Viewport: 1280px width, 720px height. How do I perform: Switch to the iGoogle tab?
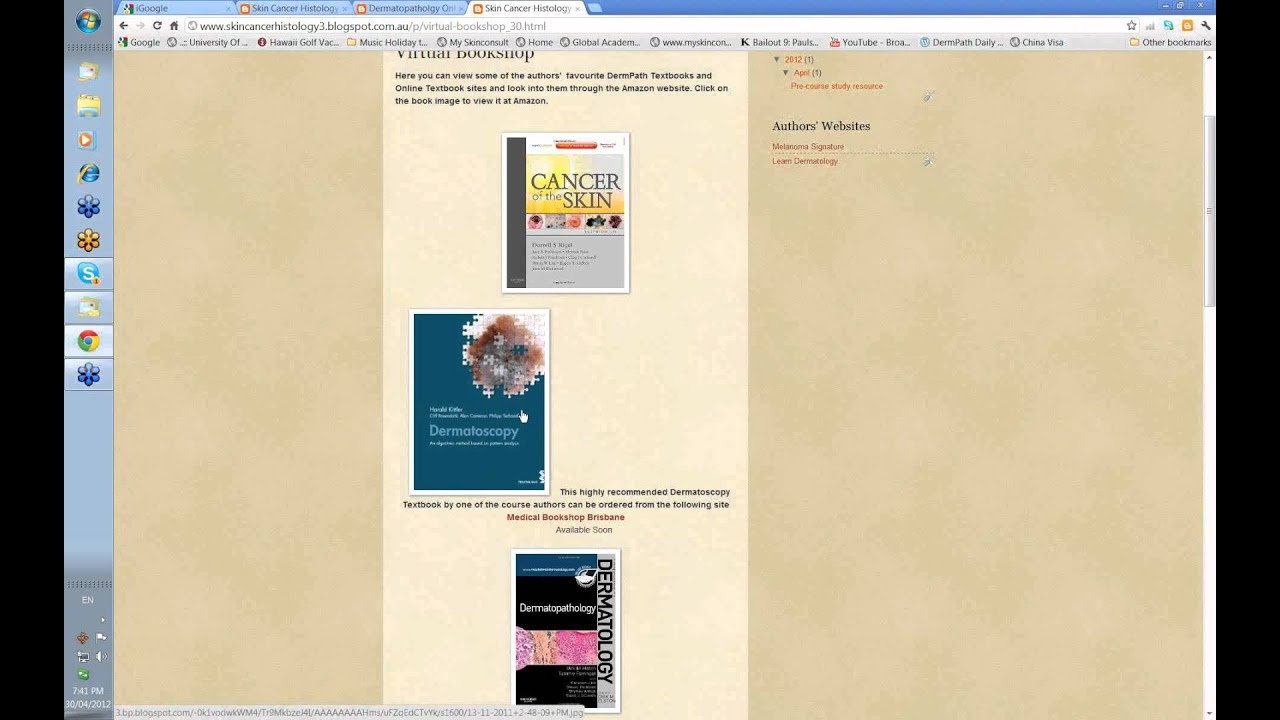tap(172, 8)
